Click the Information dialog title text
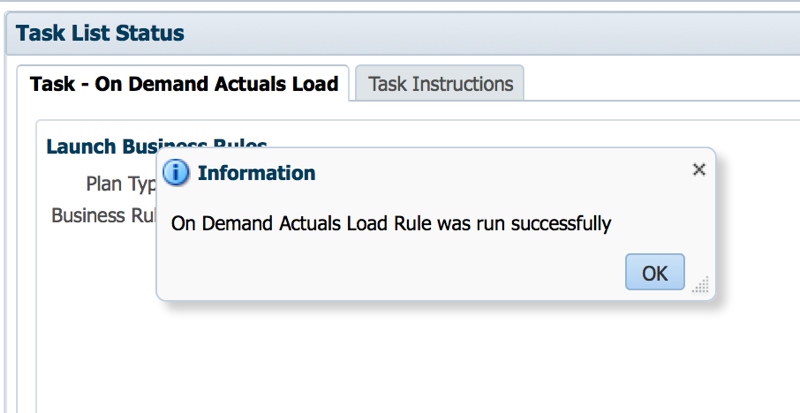 257,173
